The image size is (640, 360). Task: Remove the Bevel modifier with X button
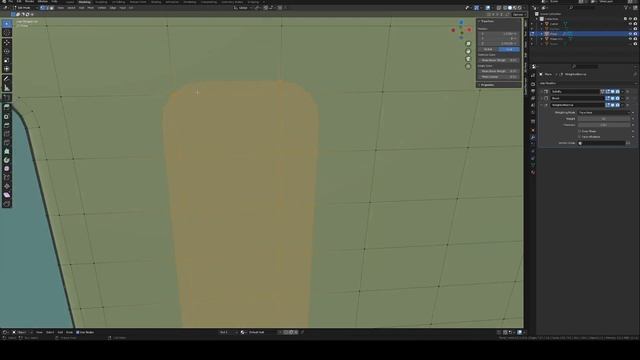pyautogui.click(x=628, y=98)
